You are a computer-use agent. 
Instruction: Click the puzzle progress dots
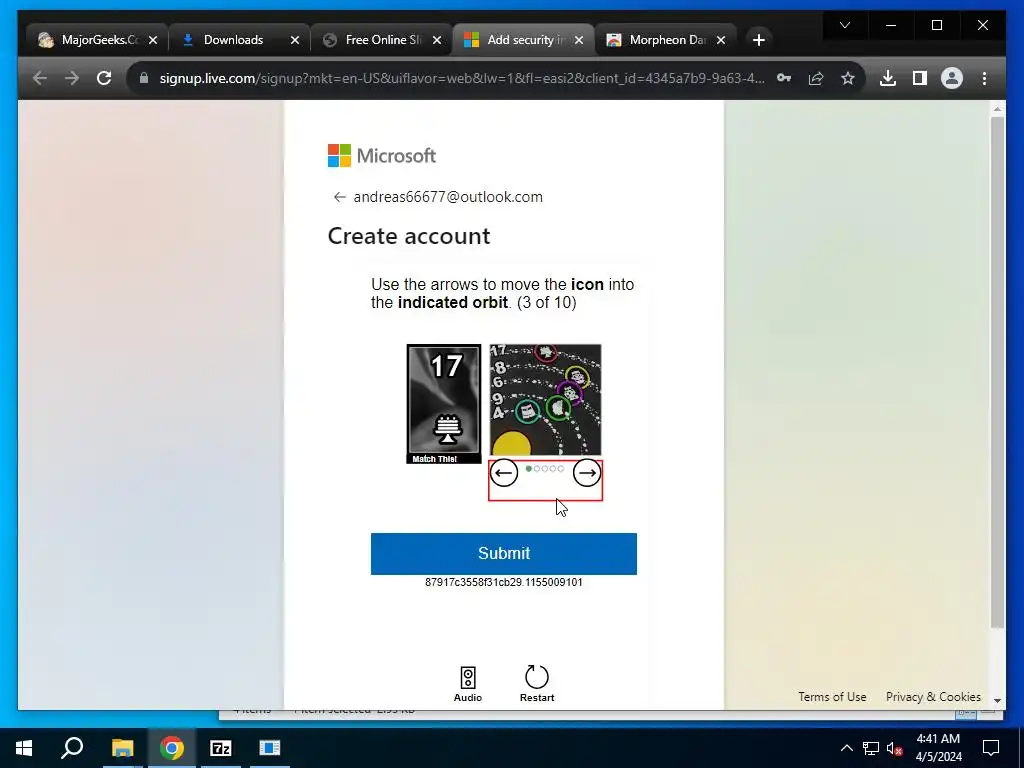(x=545, y=468)
